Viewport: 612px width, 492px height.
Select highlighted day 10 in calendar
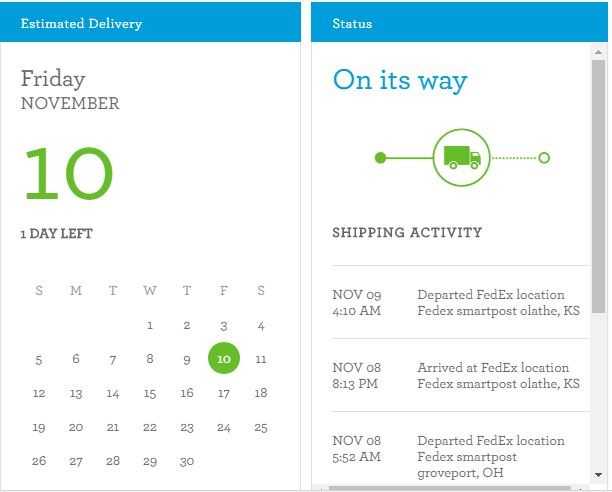[x=224, y=358]
